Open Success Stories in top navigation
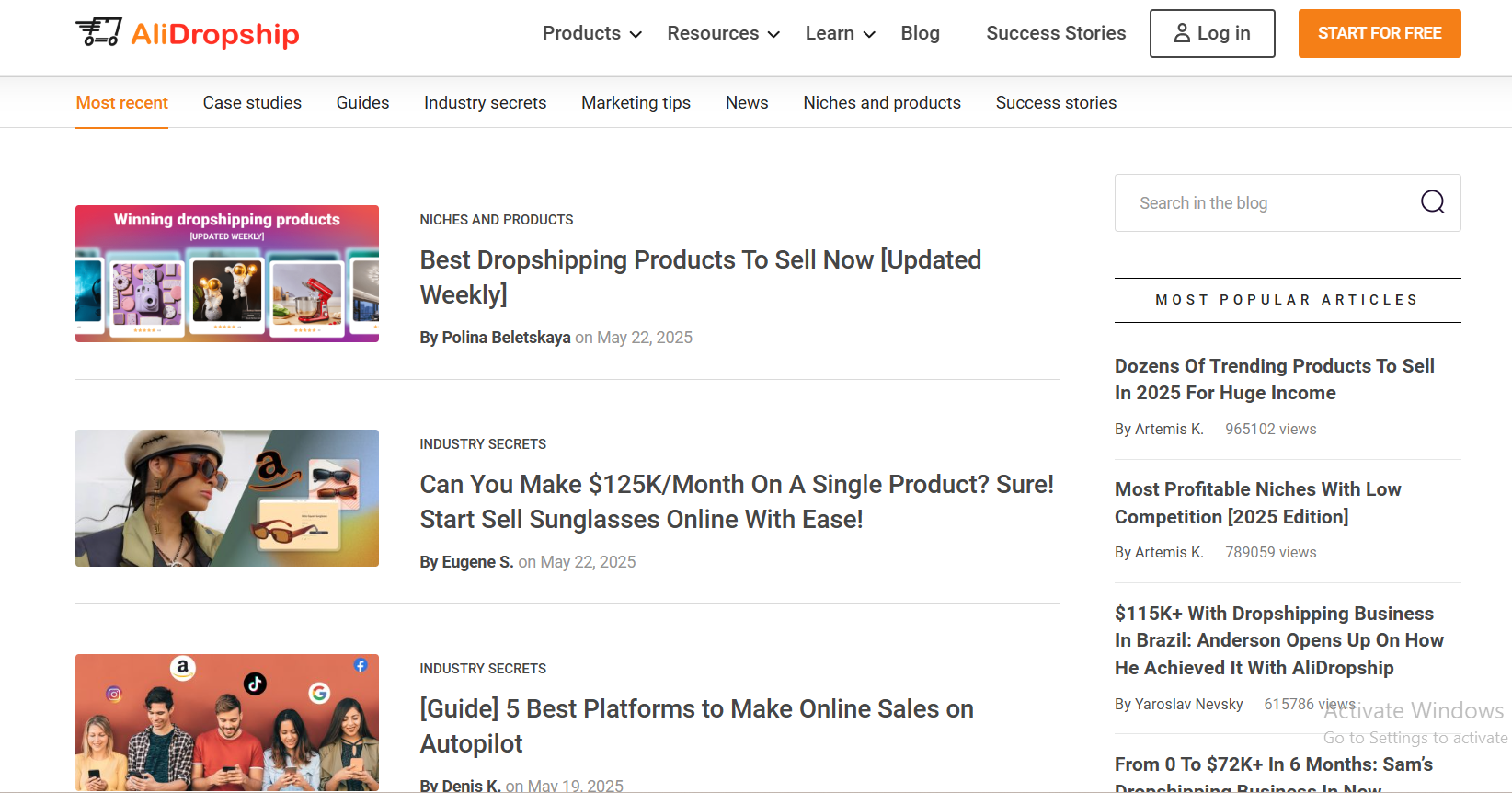The image size is (1512, 793). (1056, 33)
